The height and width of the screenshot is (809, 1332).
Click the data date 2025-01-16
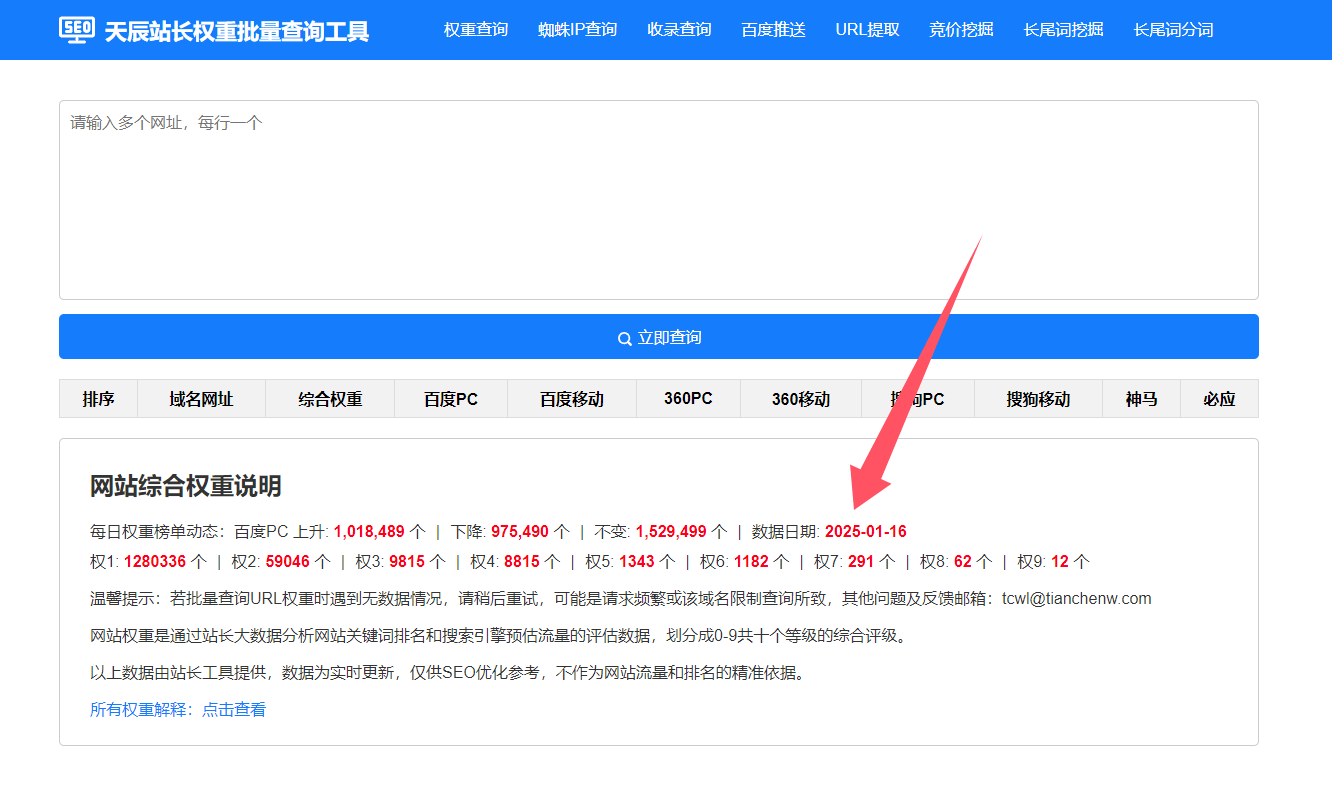(x=866, y=531)
